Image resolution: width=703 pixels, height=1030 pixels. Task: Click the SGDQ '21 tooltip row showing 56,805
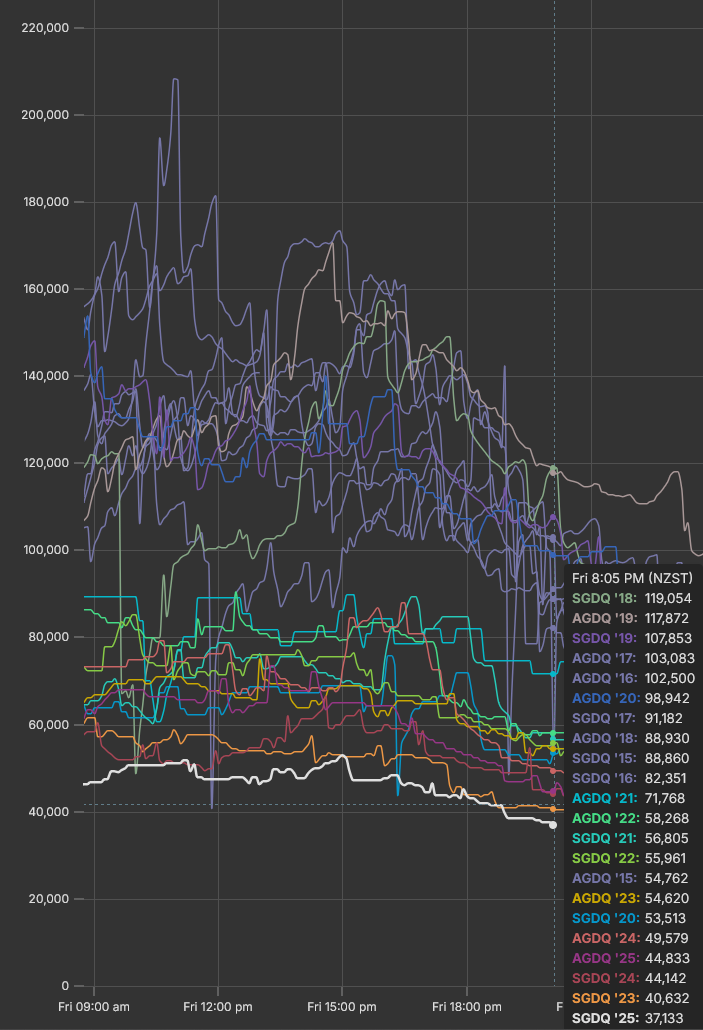click(629, 839)
